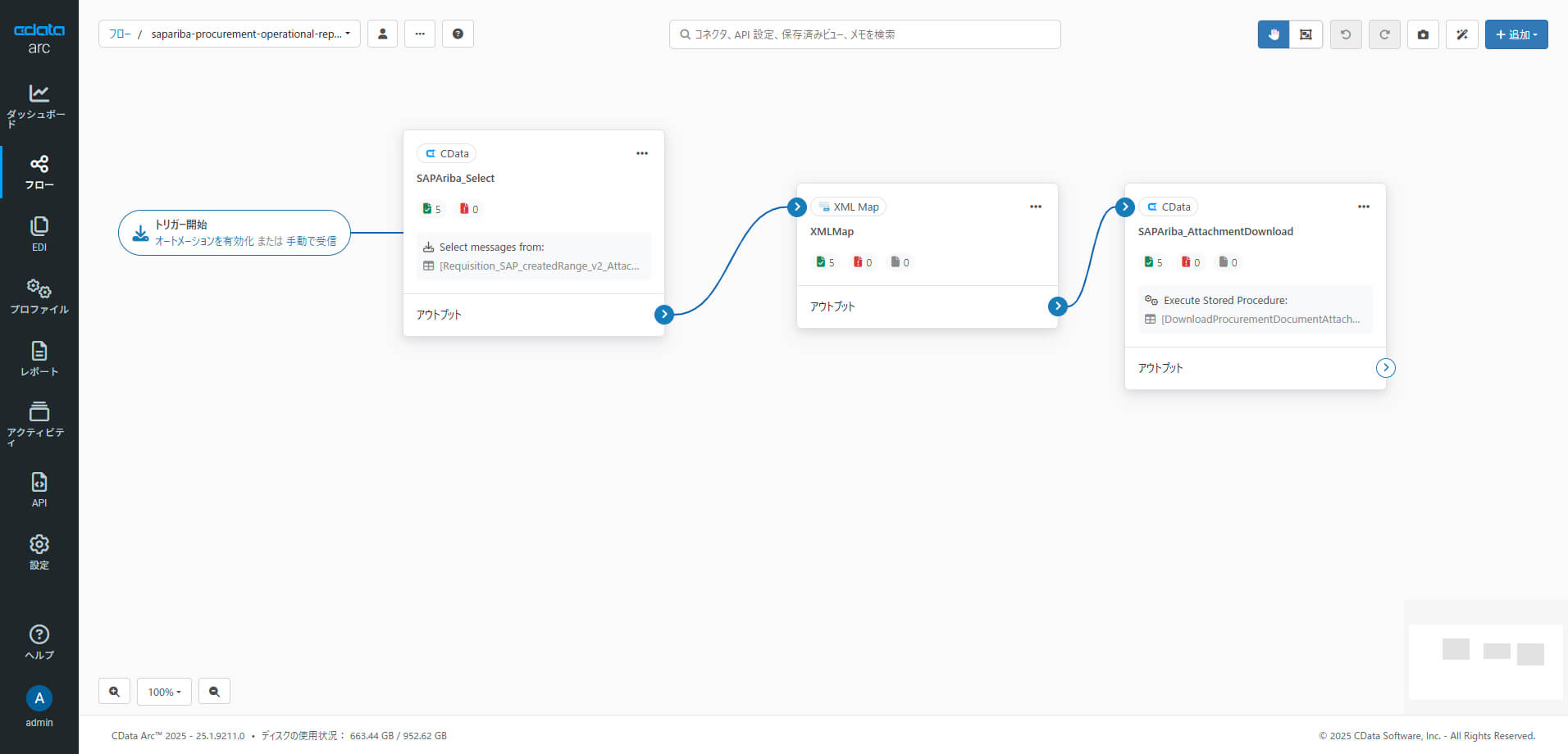Click SAPAriba_AttachmentDownload success count 5
Image resolution: width=1568 pixels, height=754 pixels.
pos(1153,262)
